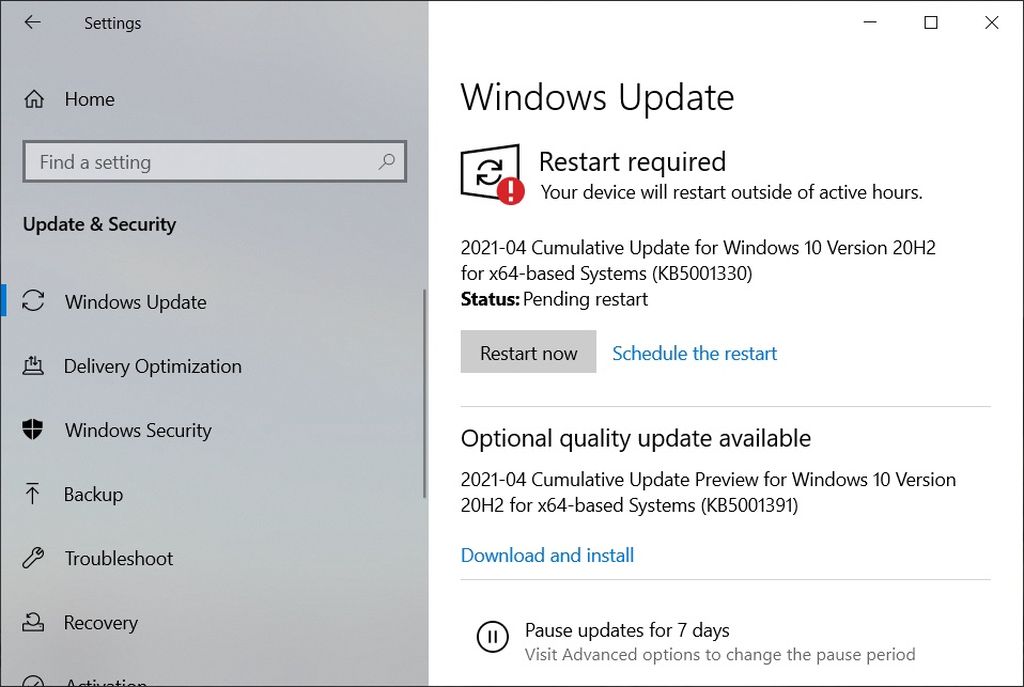This screenshot has width=1024, height=687.
Task: Click the Troubleshoot wrench icon
Action: pyautogui.click(x=33, y=557)
